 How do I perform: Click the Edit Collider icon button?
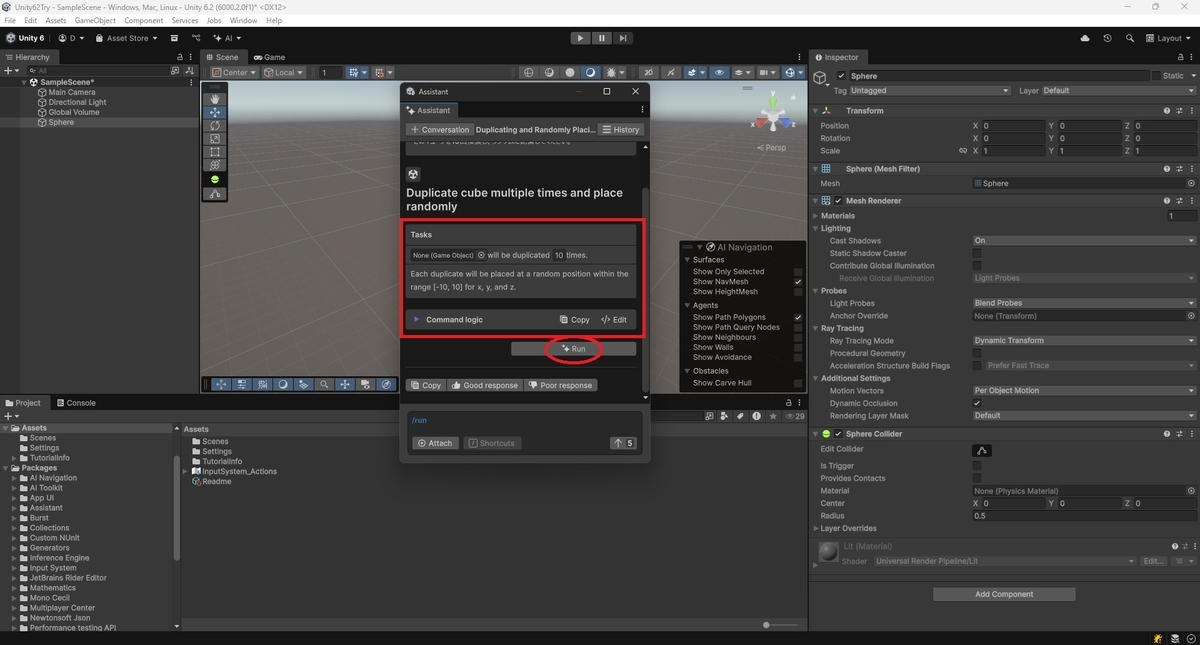click(982, 450)
